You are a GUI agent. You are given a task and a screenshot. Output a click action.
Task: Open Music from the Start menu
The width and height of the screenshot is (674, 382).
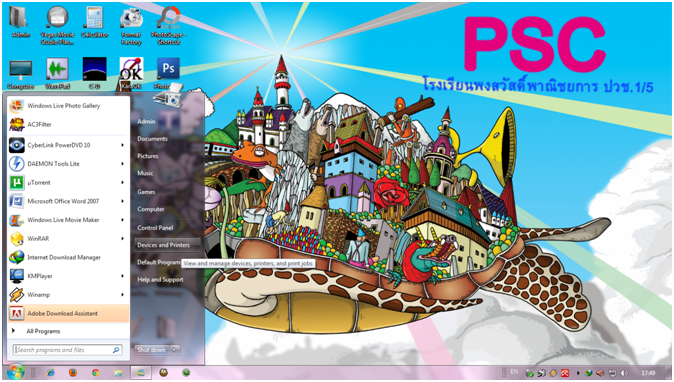tap(145, 173)
